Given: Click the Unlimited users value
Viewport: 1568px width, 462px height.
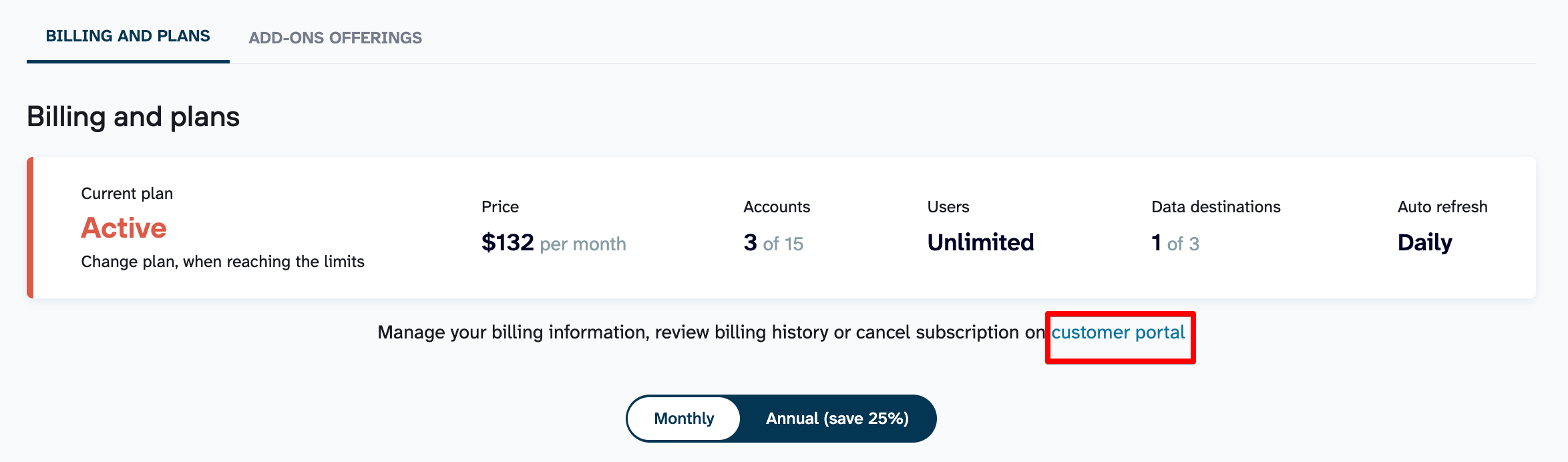Looking at the screenshot, I should point(980,242).
